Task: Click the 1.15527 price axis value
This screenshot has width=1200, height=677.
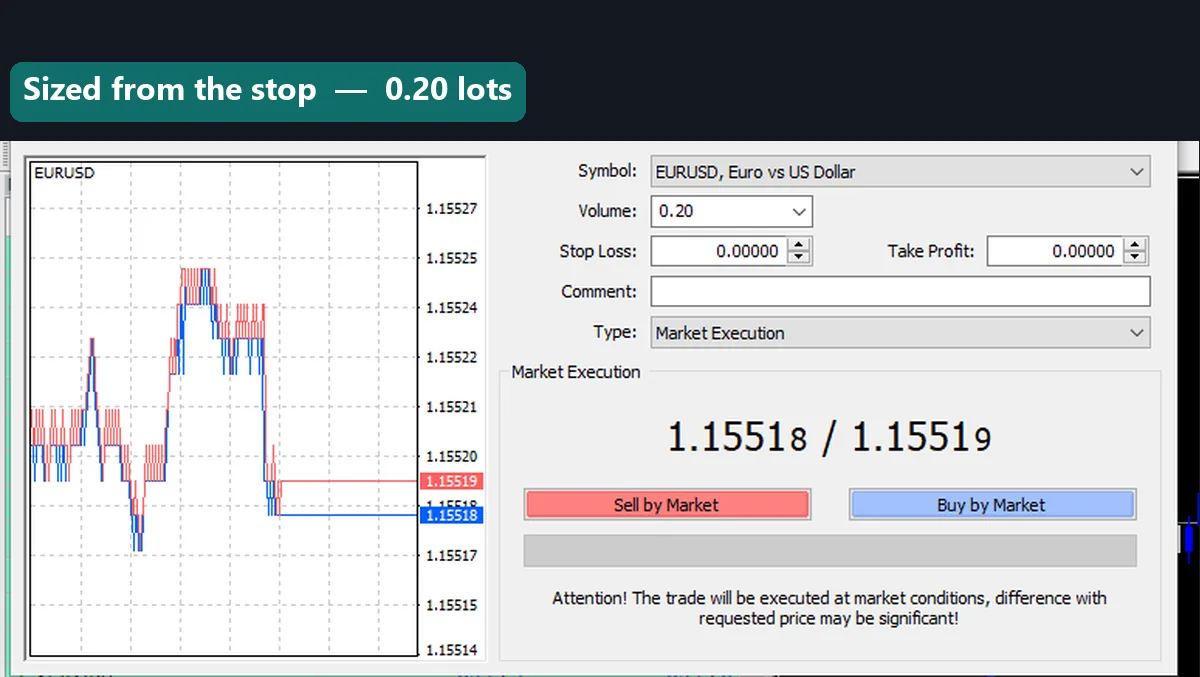Action: 452,209
